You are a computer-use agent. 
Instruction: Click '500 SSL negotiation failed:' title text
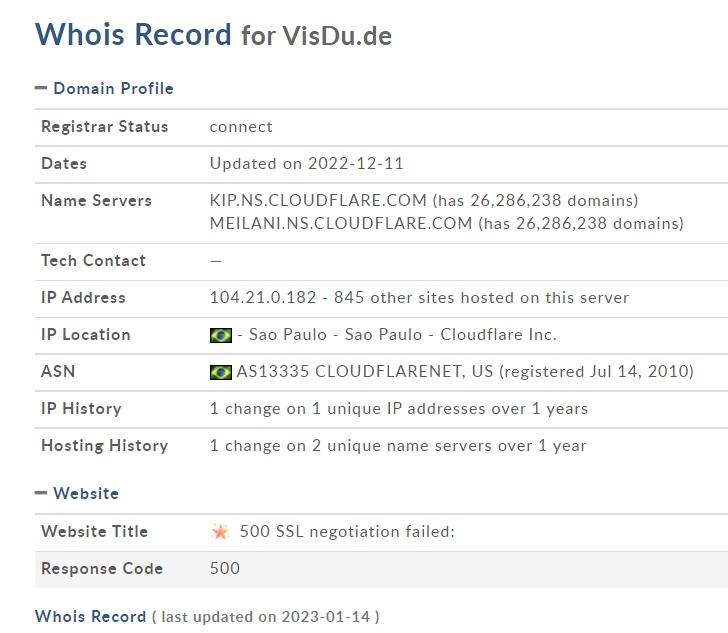[x=347, y=531]
